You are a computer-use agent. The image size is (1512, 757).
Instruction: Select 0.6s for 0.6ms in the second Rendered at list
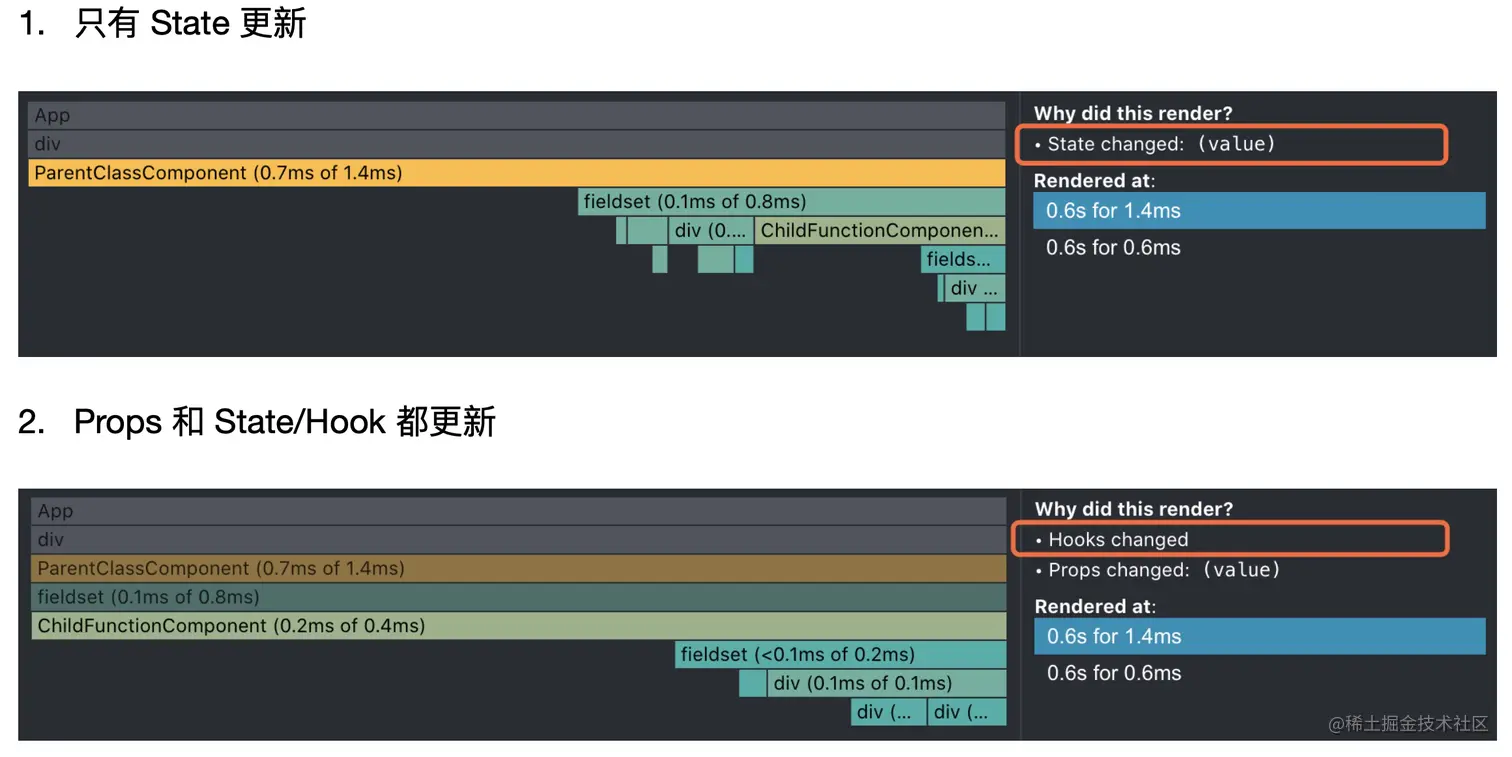[1114, 673]
